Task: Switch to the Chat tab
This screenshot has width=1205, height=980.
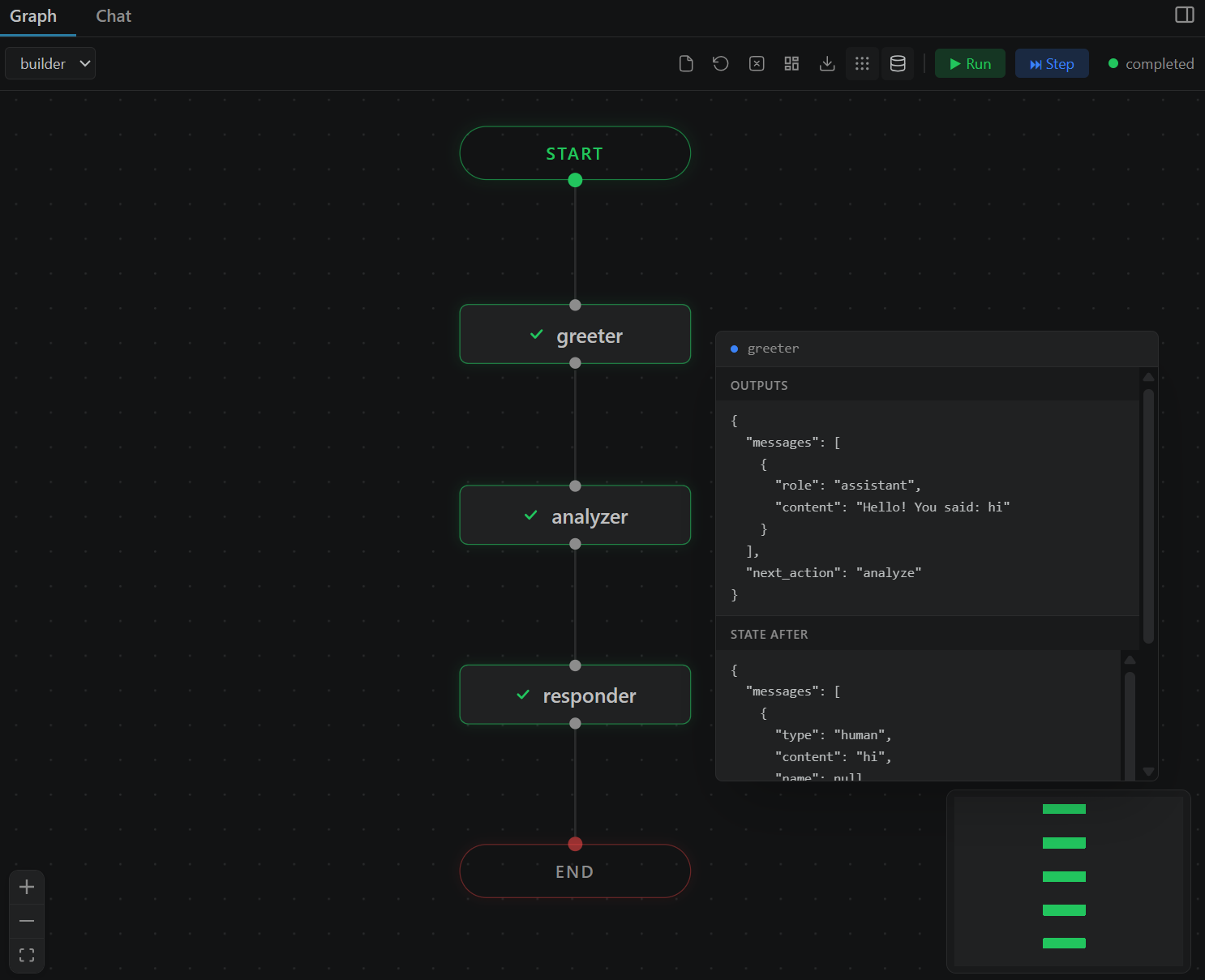Action: (x=113, y=15)
